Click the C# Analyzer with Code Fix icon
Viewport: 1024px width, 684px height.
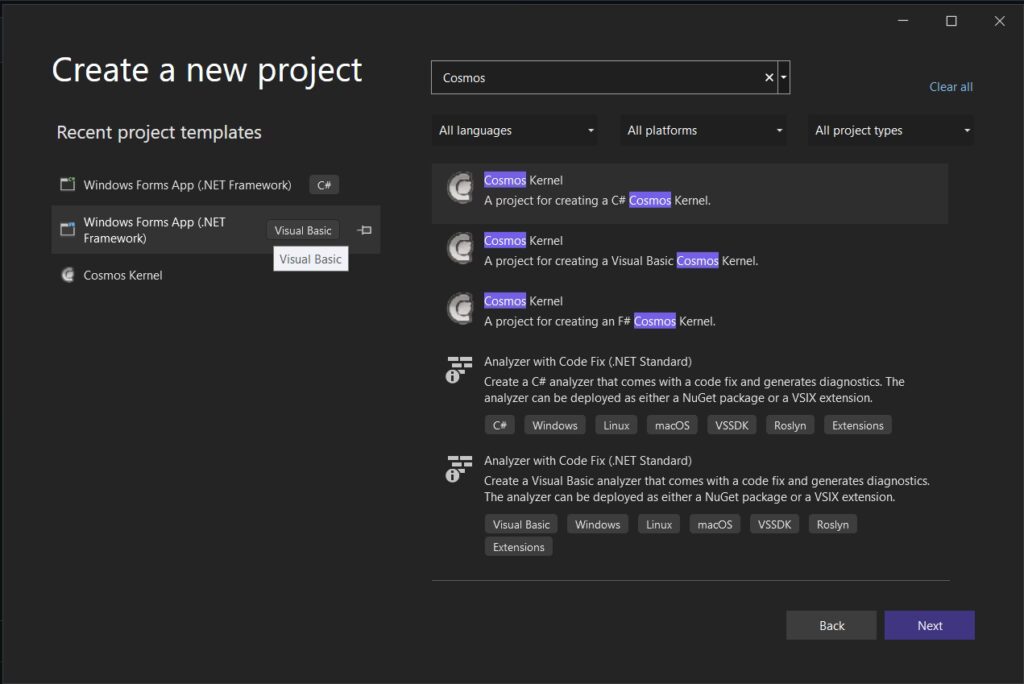459,370
